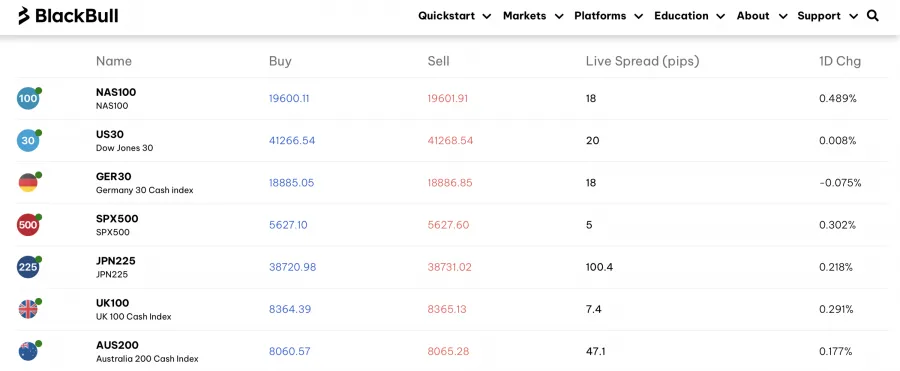Click UK100 buy price 8364.39
The width and height of the screenshot is (900, 371).
[290, 309]
